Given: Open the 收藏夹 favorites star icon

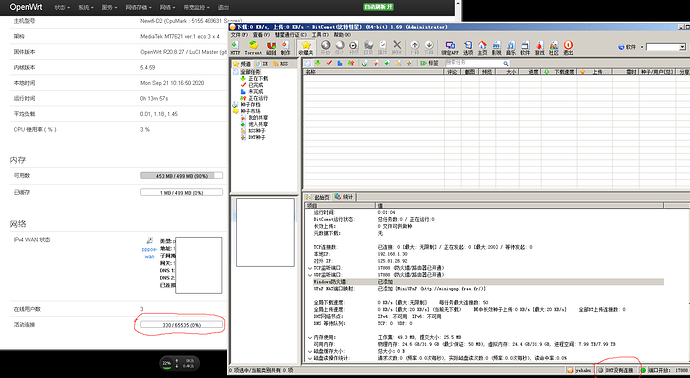Looking at the screenshot, I should [306, 47].
